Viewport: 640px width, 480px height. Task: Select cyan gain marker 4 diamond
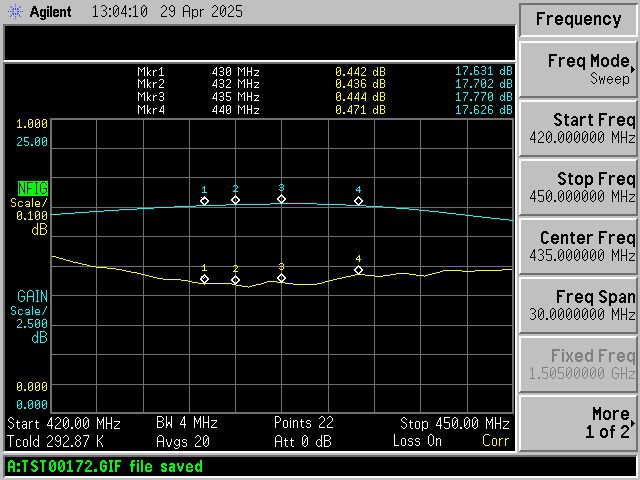pyautogui.click(x=358, y=201)
